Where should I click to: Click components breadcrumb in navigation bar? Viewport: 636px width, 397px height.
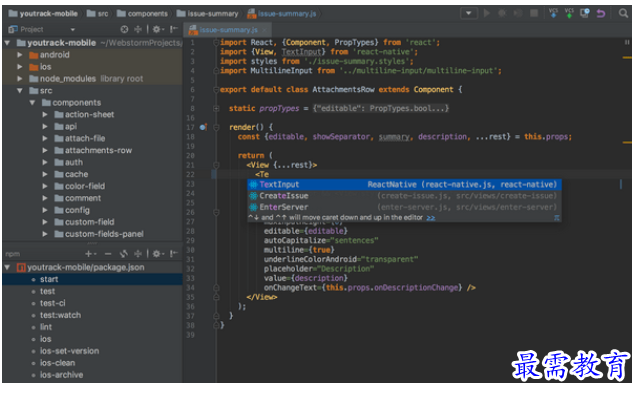142,13
